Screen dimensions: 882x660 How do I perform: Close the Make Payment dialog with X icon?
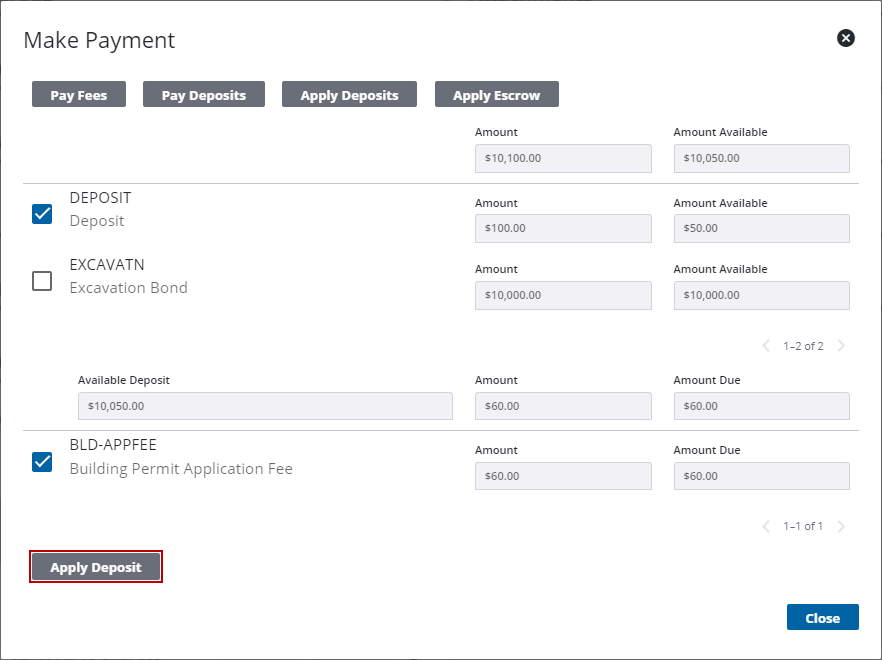pyautogui.click(x=845, y=38)
